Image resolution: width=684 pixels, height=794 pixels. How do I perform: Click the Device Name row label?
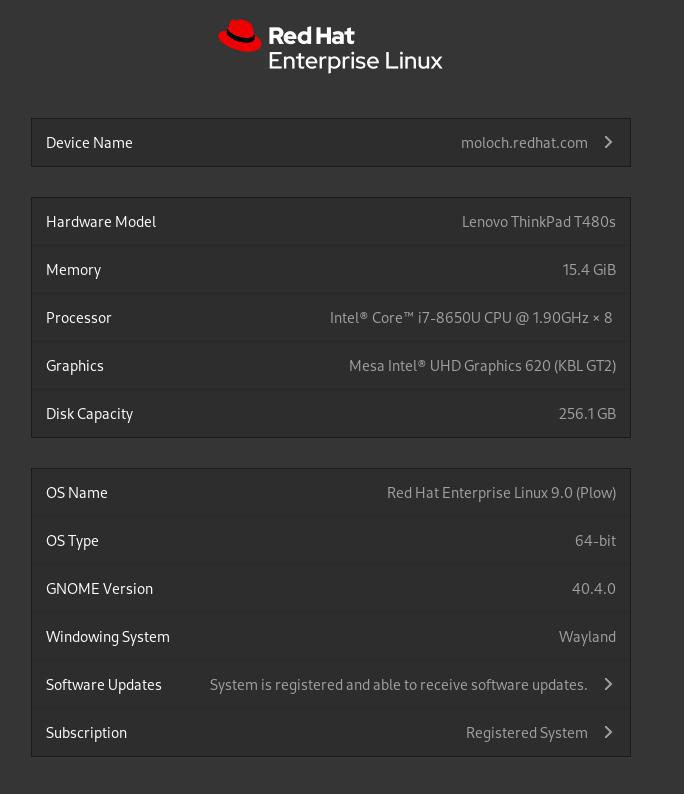click(89, 143)
